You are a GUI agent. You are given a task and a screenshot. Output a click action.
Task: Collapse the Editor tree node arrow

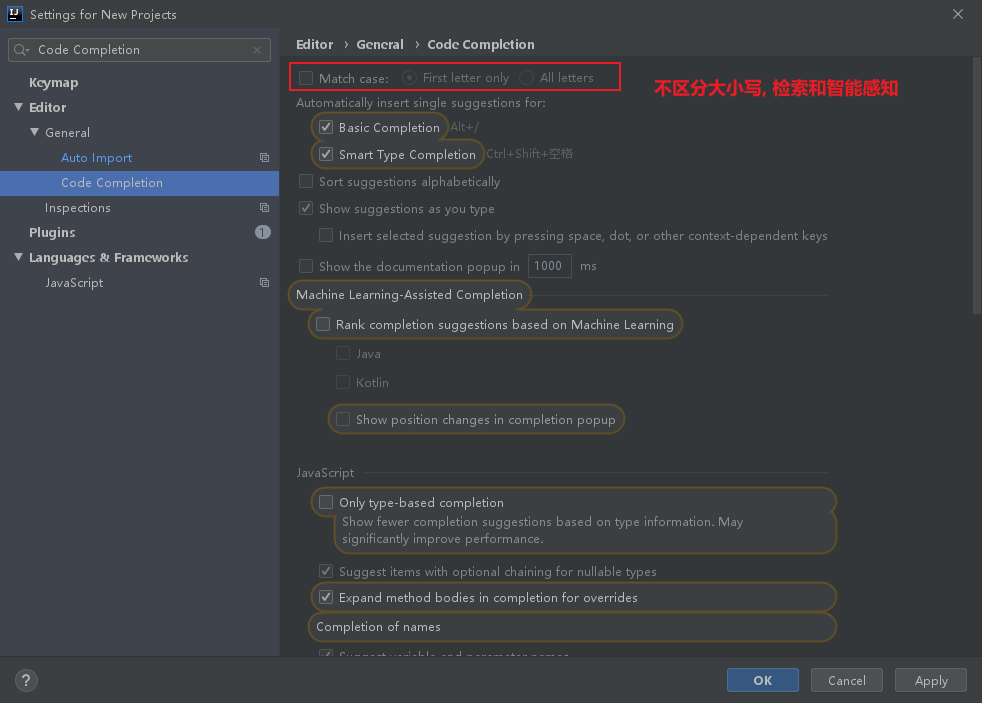point(19,107)
